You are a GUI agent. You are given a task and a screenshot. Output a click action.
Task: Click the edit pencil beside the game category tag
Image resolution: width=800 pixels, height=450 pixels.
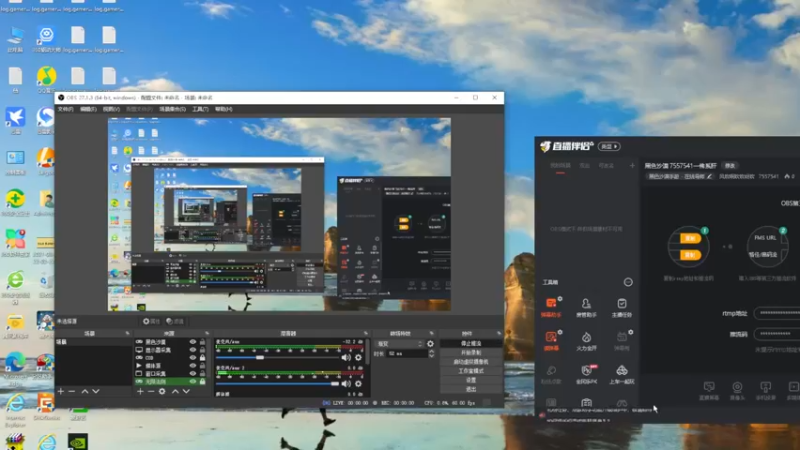click(x=709, y=177)
